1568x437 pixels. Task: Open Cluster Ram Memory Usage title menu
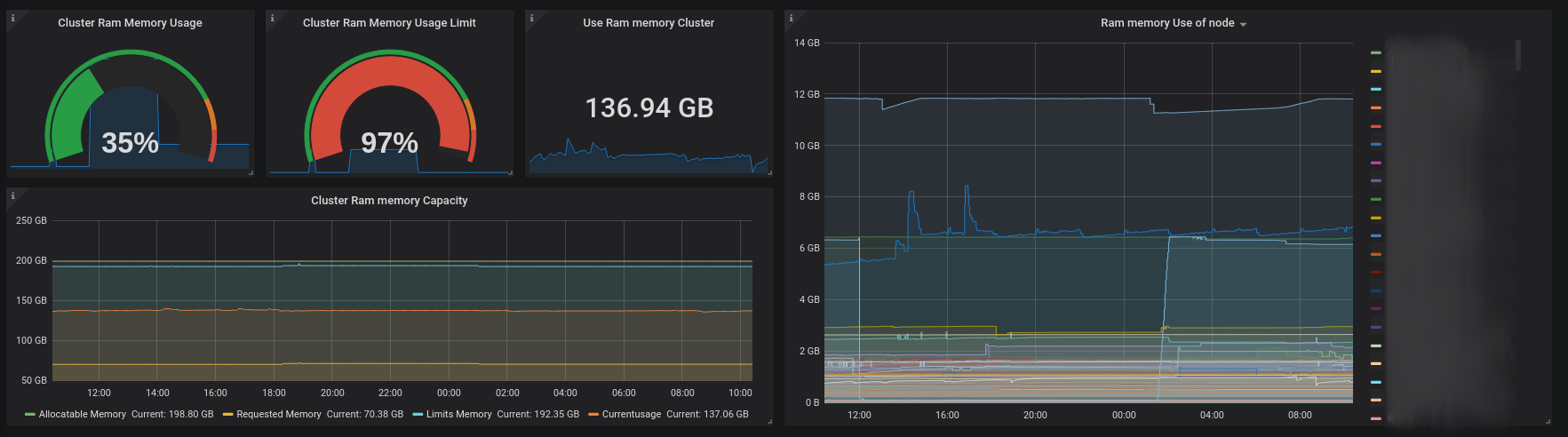point(130,23)
